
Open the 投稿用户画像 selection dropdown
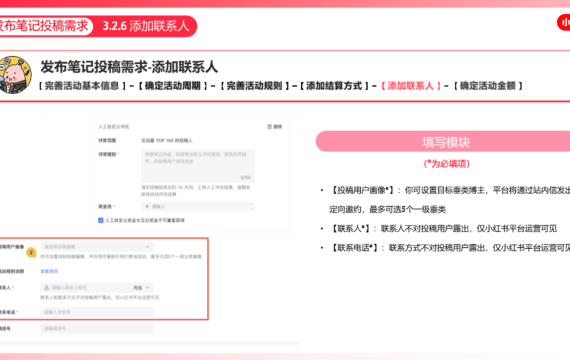[97, 247]
